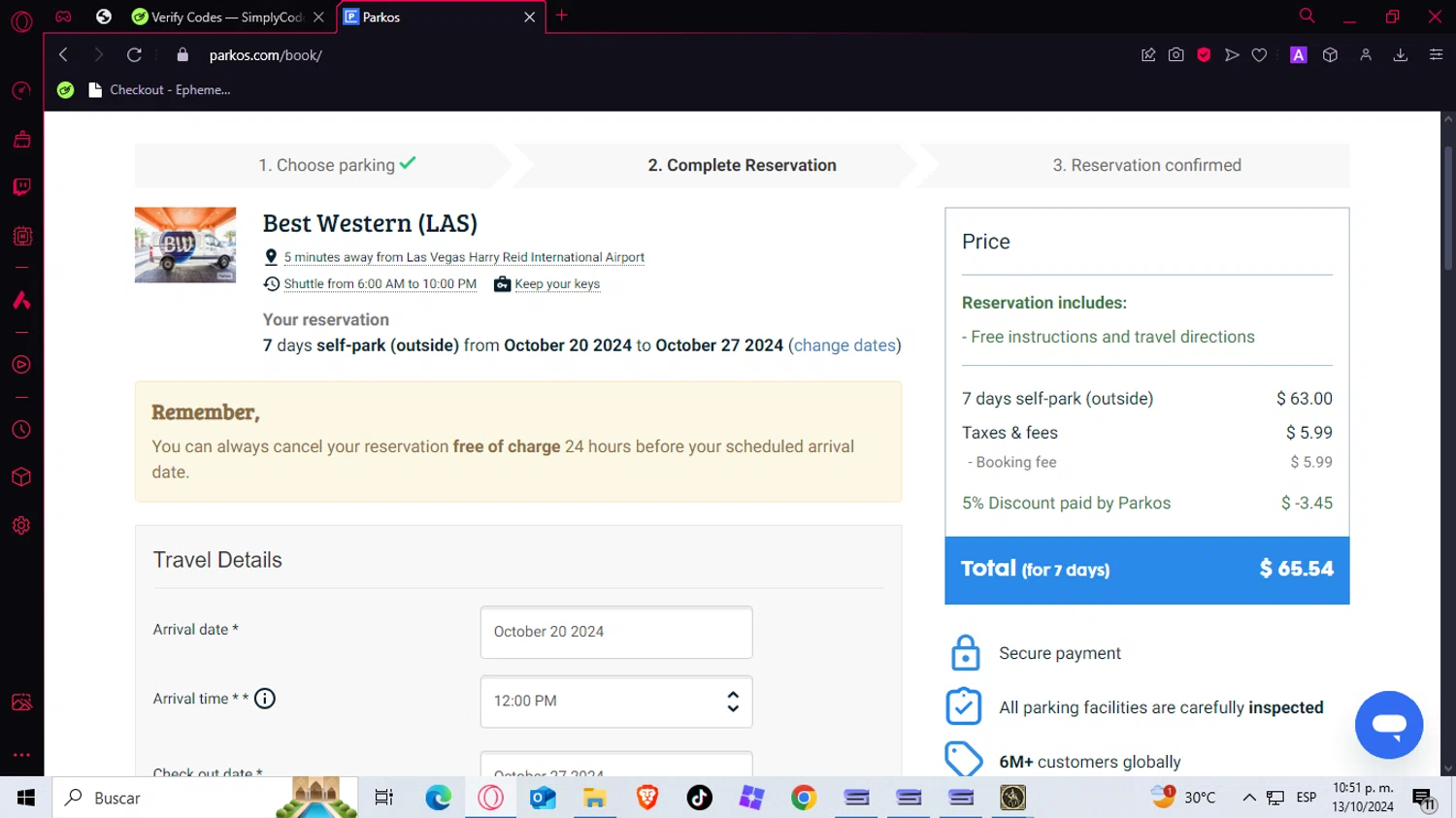Screen dimensions: 1456x818
Task: Open Google Chrome from taskbar
Action: (804, 798)
